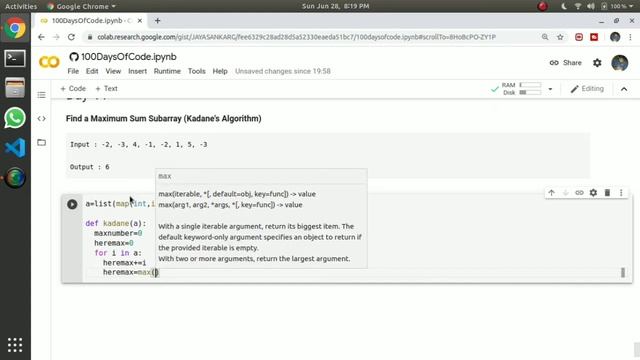640x360 pixels.
Task: Open files folder sidebar icon
Action: [41, 142]
